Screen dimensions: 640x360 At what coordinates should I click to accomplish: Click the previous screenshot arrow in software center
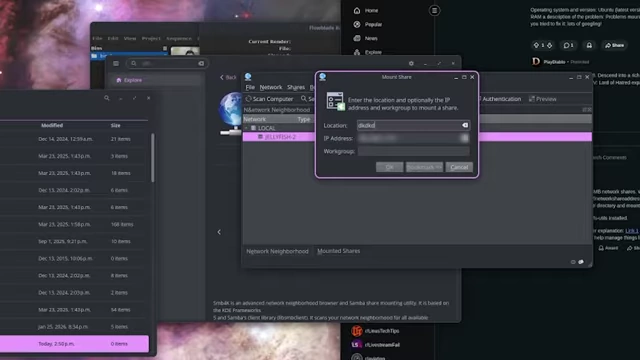tap(219, 232)
